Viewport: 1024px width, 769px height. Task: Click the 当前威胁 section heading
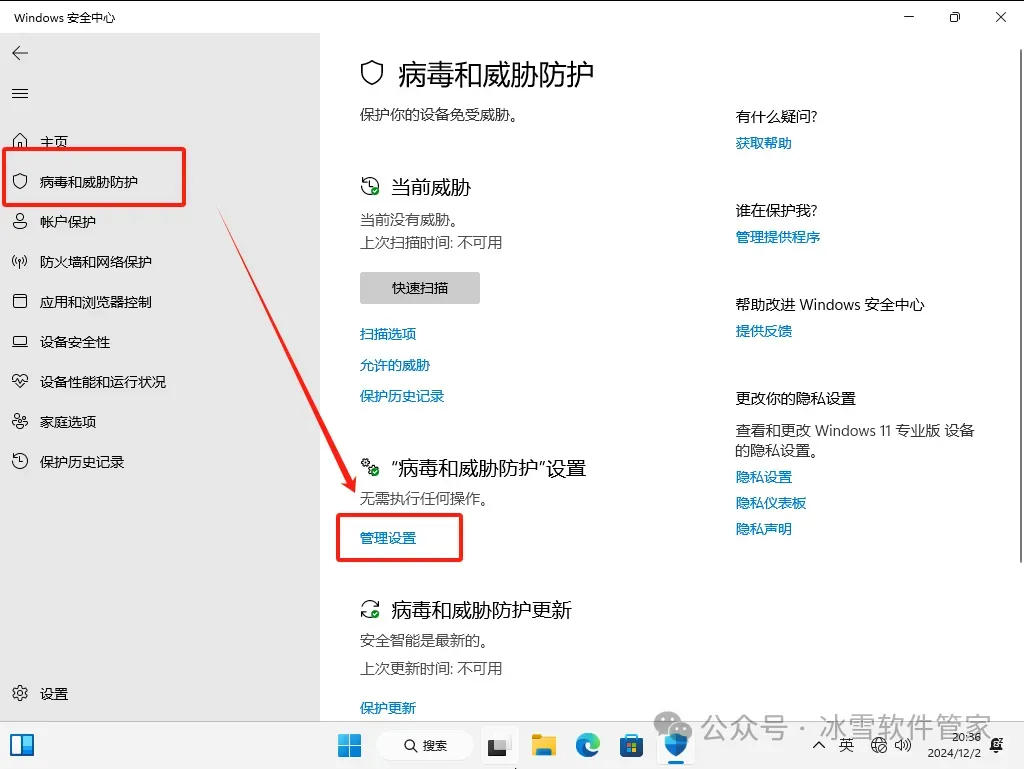[430, 187]
